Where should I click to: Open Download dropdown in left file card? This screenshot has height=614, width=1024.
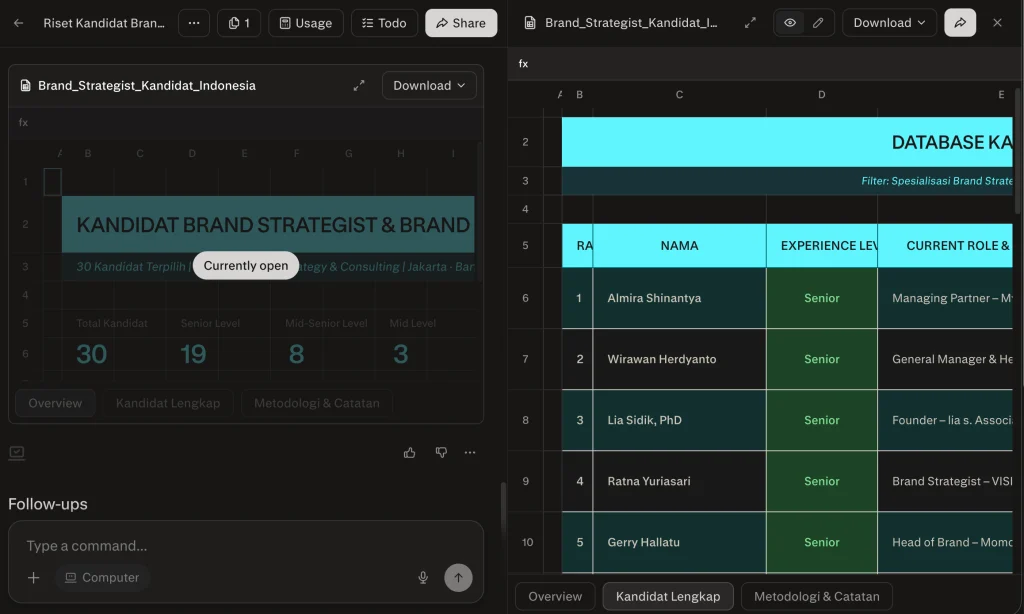[x=429, y=86]
